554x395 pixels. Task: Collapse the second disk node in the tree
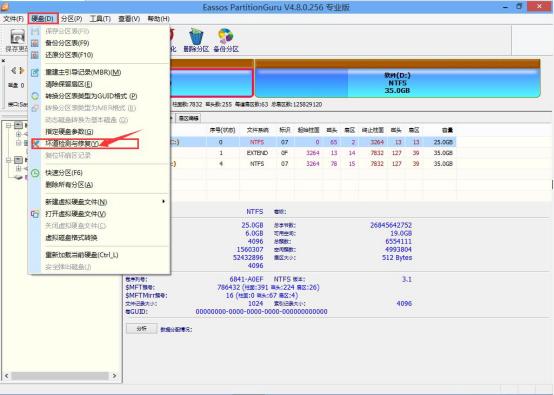tap(8, 160)
